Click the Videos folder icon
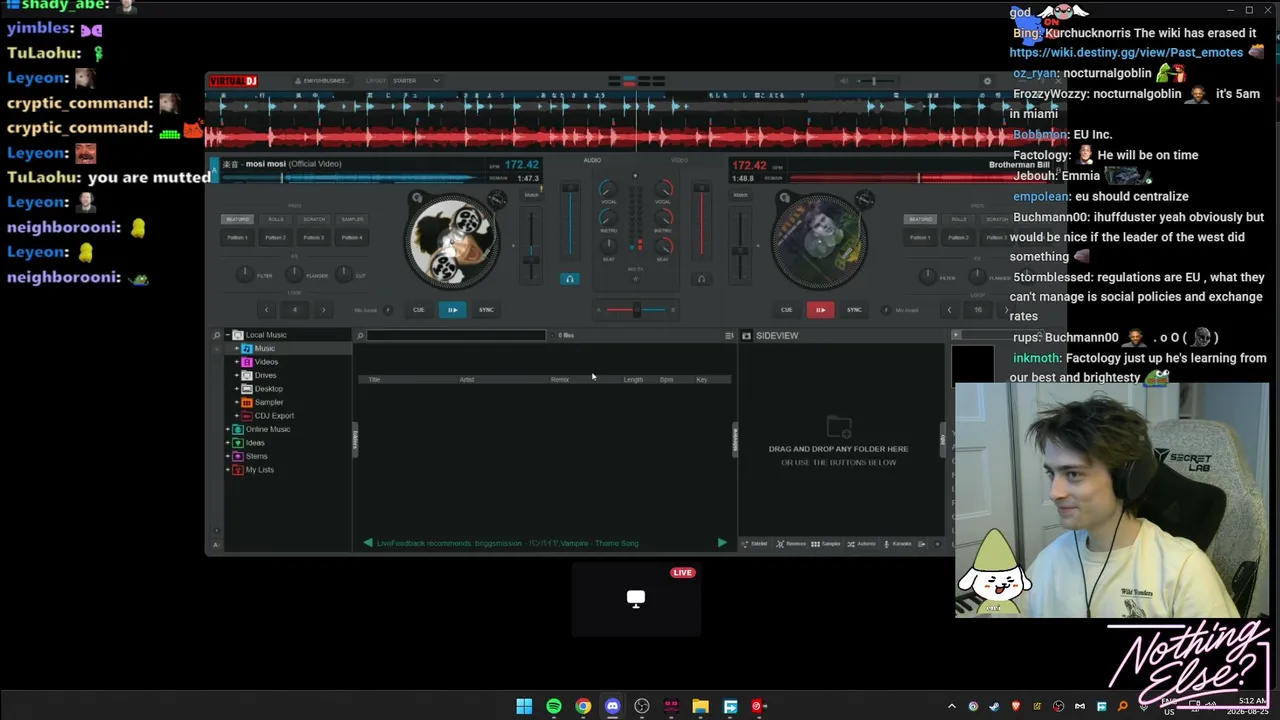 tap(247, 362)
